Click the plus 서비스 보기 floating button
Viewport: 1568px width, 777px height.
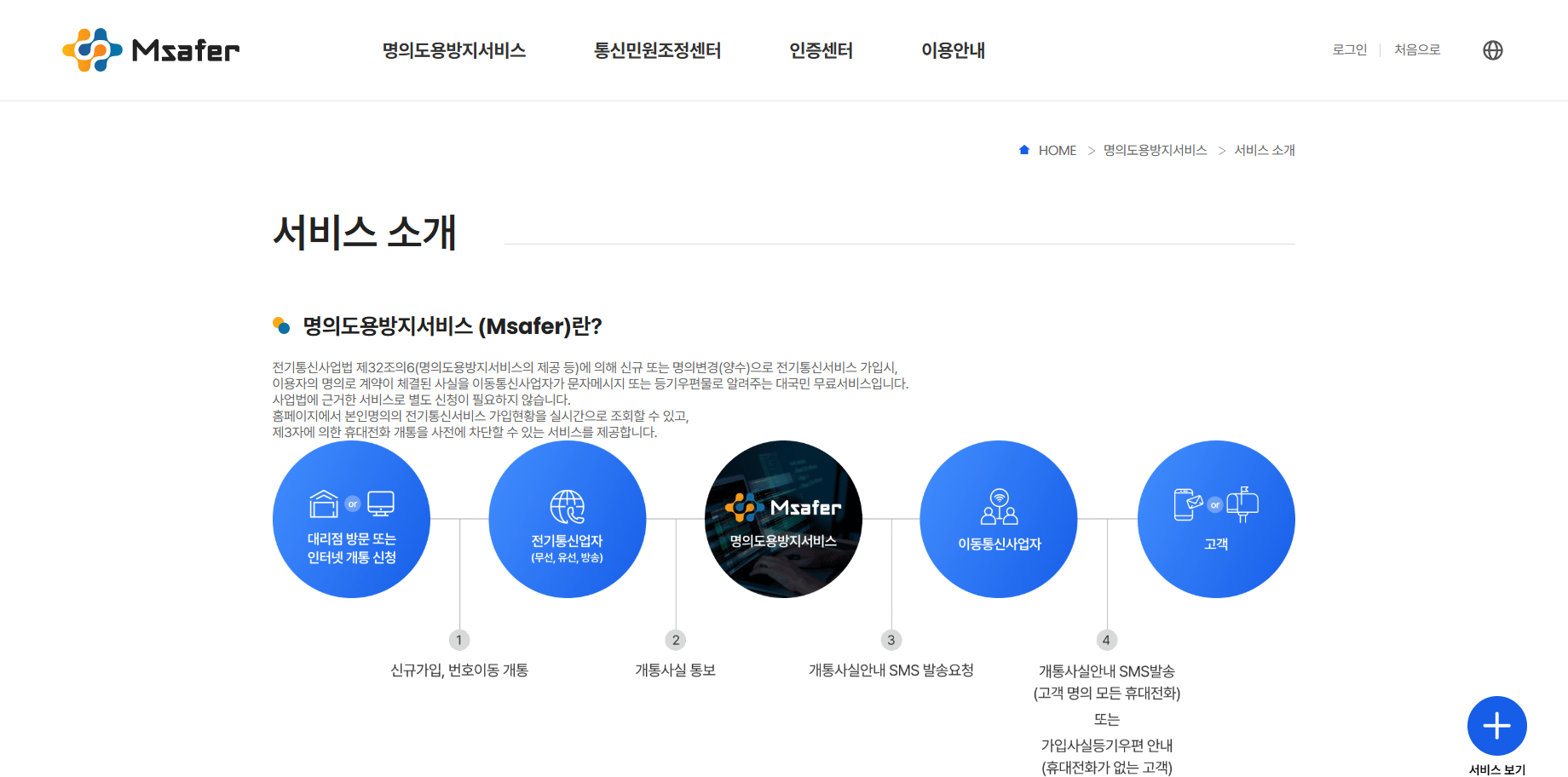click(1496, 726)
